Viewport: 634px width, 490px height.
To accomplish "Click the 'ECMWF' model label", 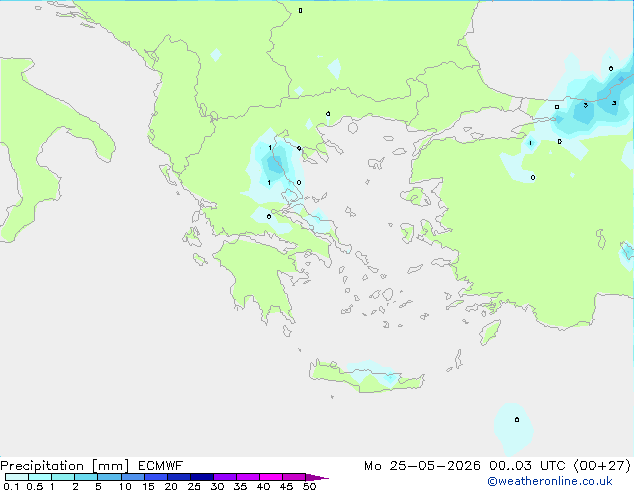I will [x=161, y=466].
